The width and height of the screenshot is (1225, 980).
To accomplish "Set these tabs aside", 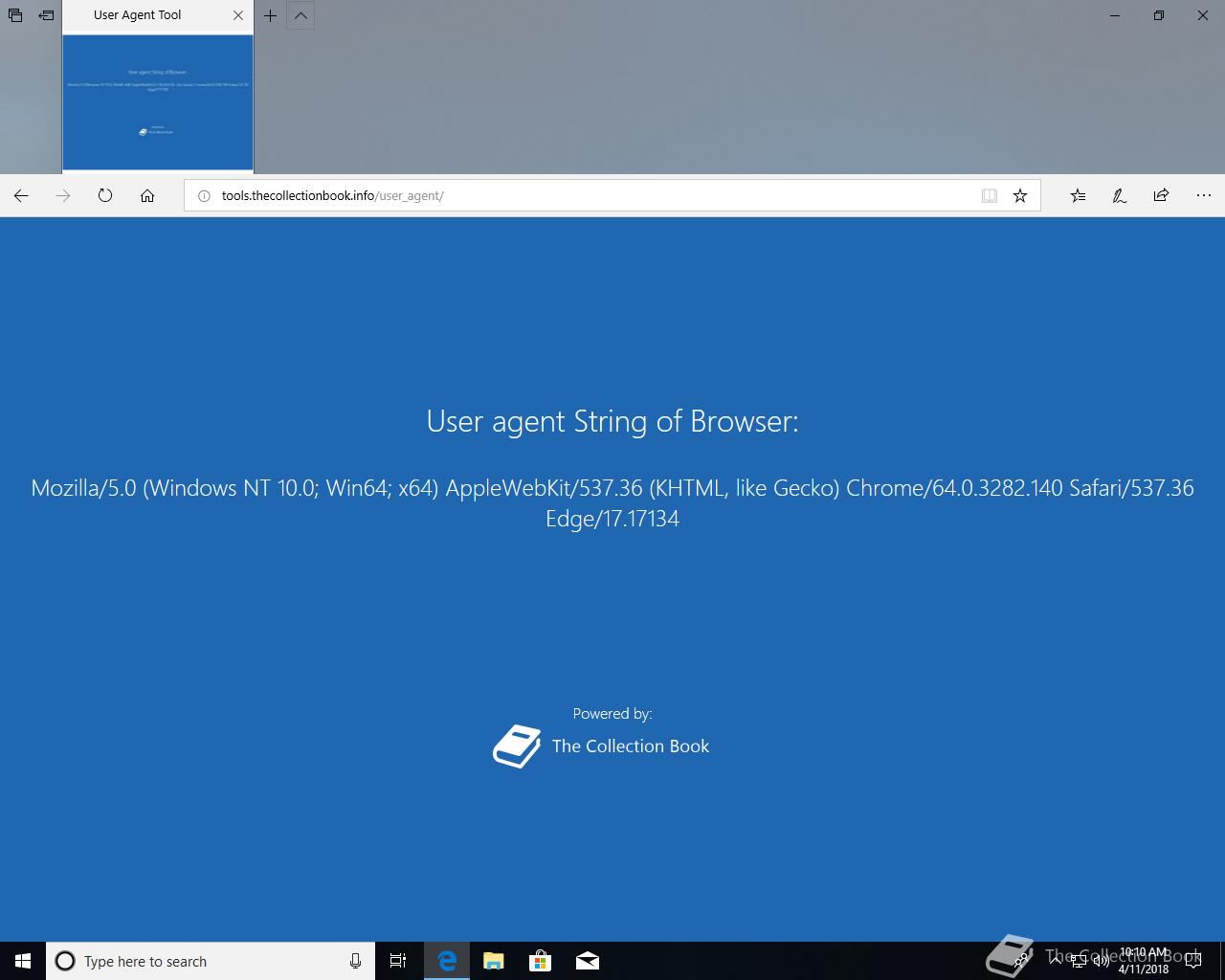I will (x=46, y=15).
